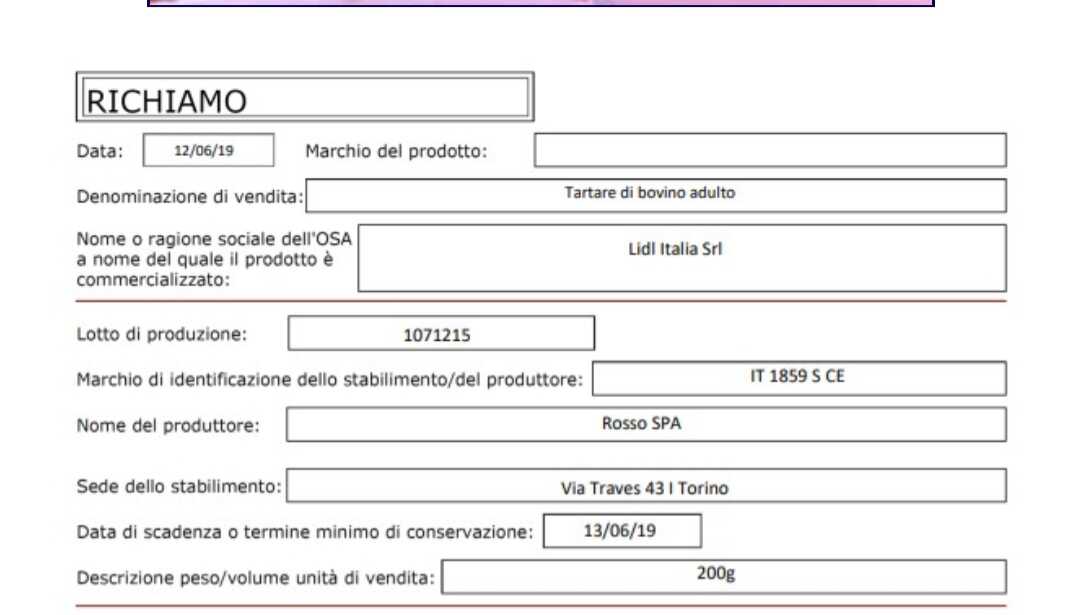
Task: Click the Via Traves 43 Torino field
Action: point(645,487)
